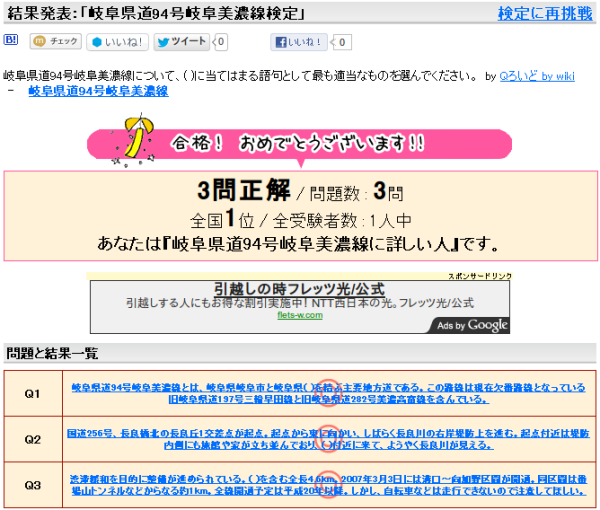Image resolution: width=600 pixels, height=510 pixels.
Task: Click the red correct-answer circle in Q1
Action: pos(324,388)
